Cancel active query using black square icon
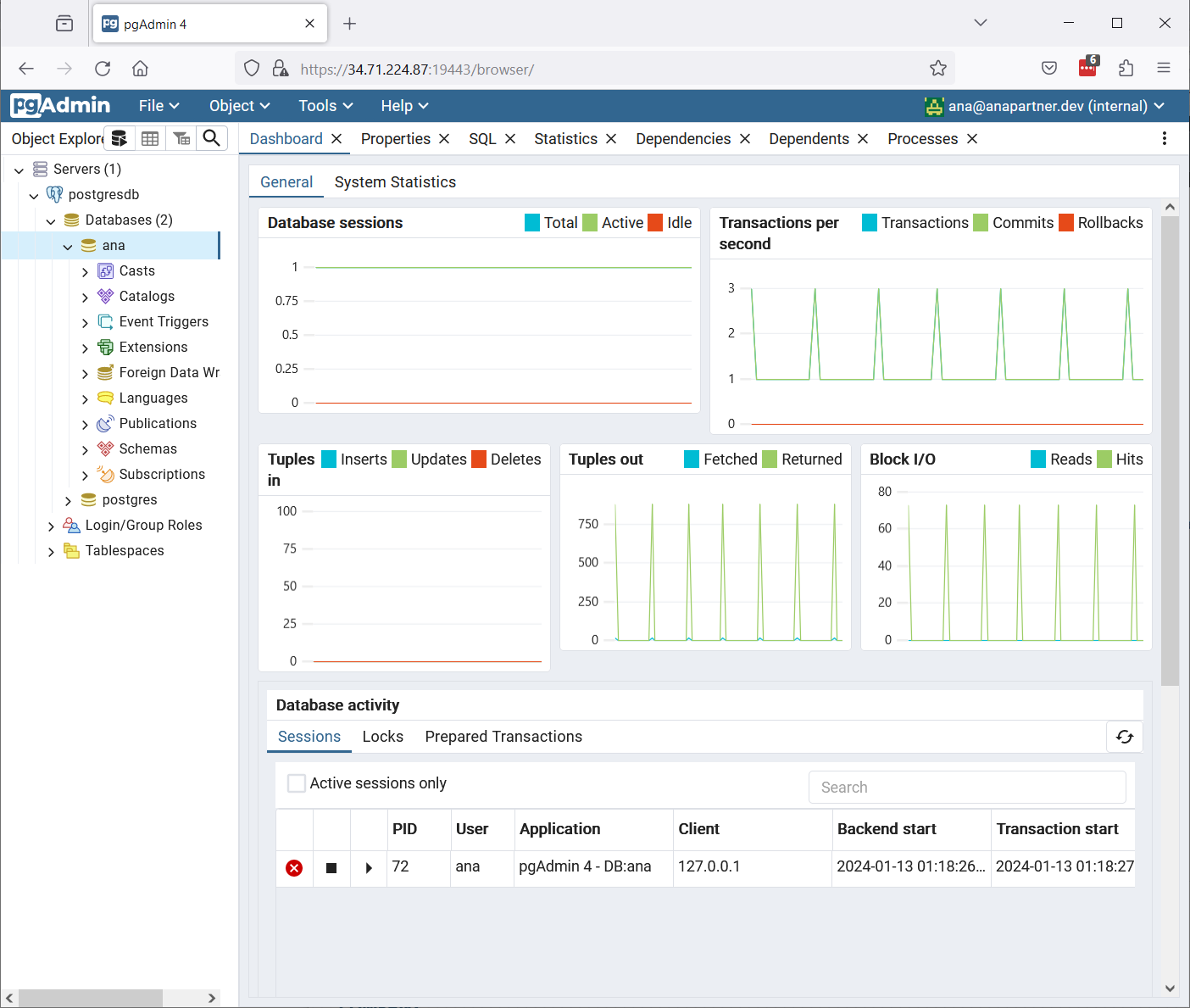The height and width of the screenshot is (1008, 1190). click(331, 868)
